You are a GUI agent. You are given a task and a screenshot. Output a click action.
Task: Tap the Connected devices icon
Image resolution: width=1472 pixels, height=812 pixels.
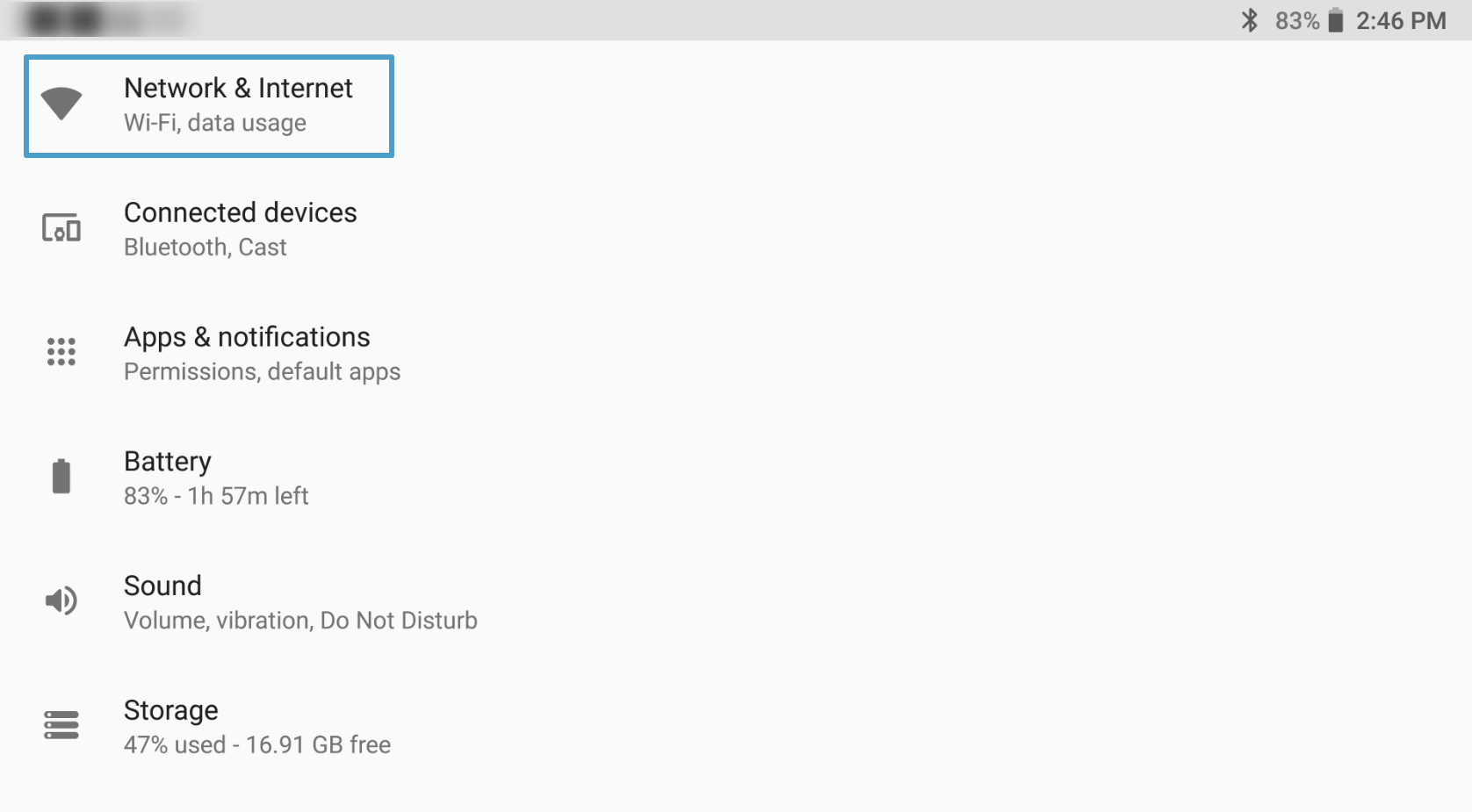(61, 228)
